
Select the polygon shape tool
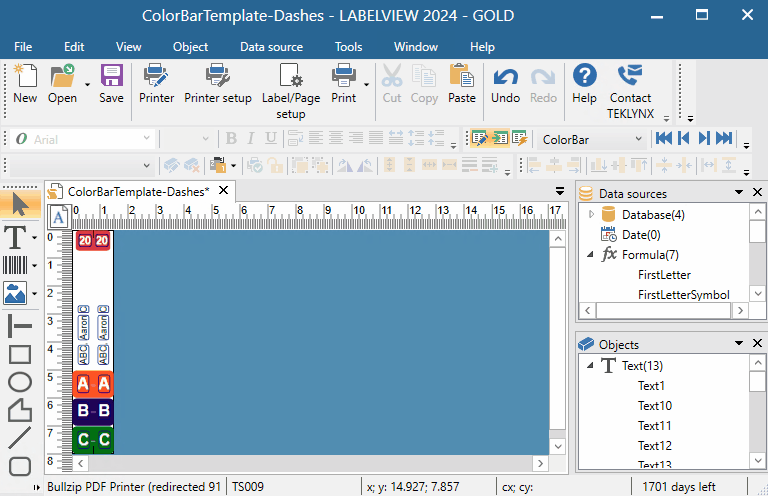tap(20, 410)
